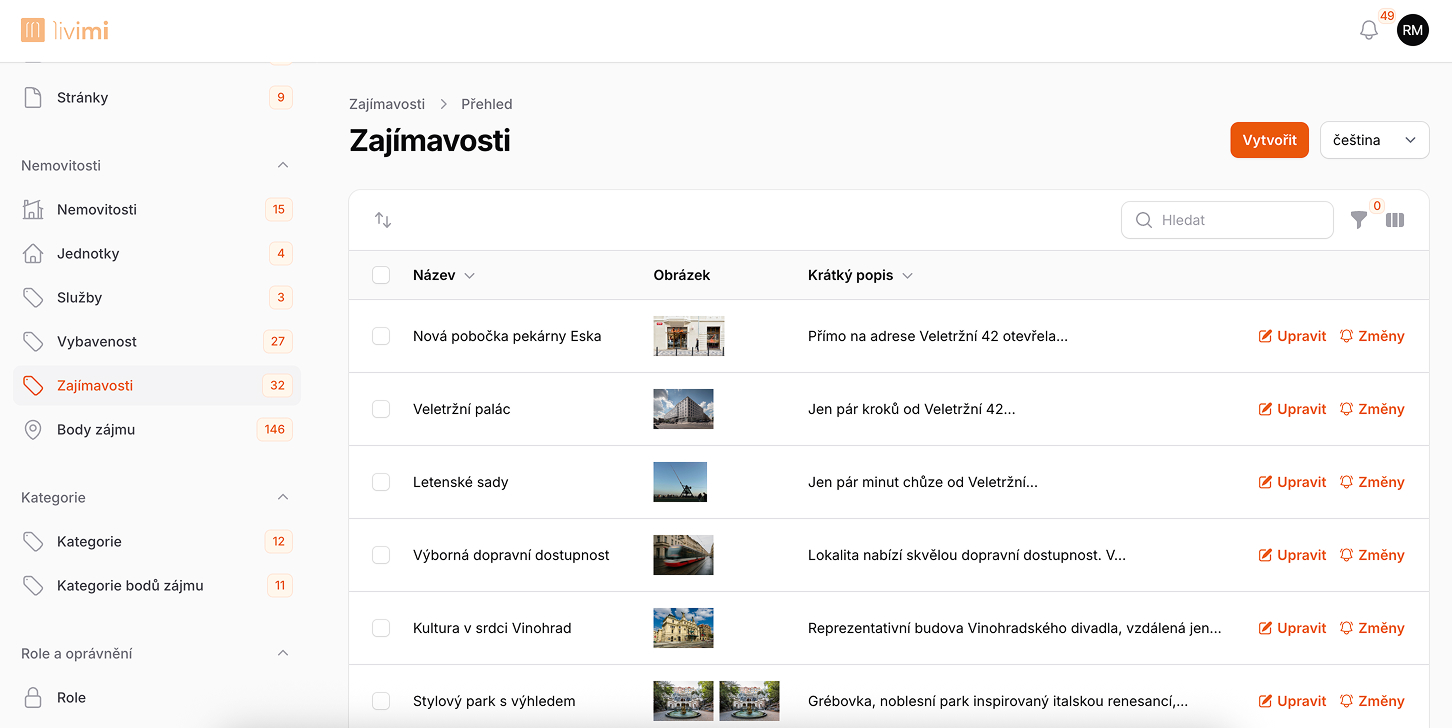Open Body zájmu in the sidebar
Image resolution: width=1452 pixels, height=728 pixels.
click(157, 429)
